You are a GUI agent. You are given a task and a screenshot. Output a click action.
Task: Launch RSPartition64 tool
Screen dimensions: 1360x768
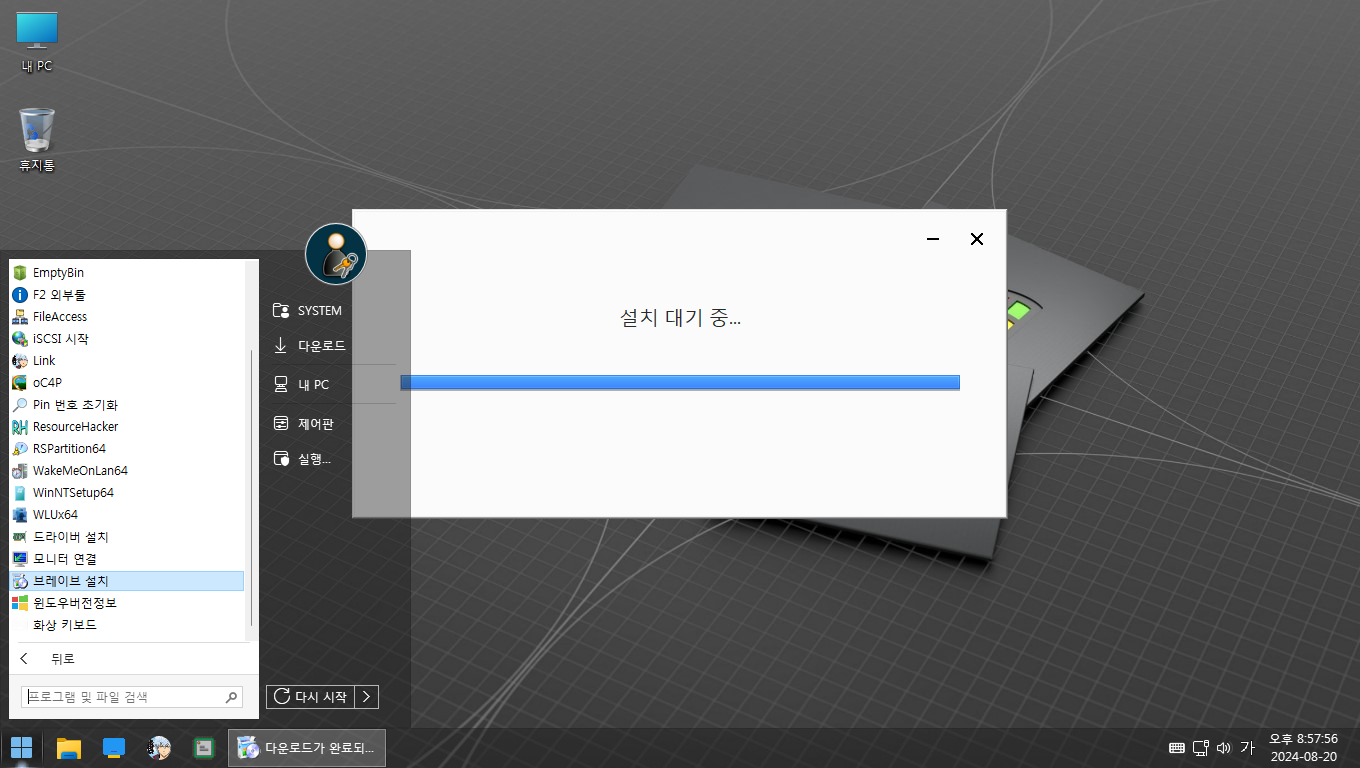pos(127,448)
